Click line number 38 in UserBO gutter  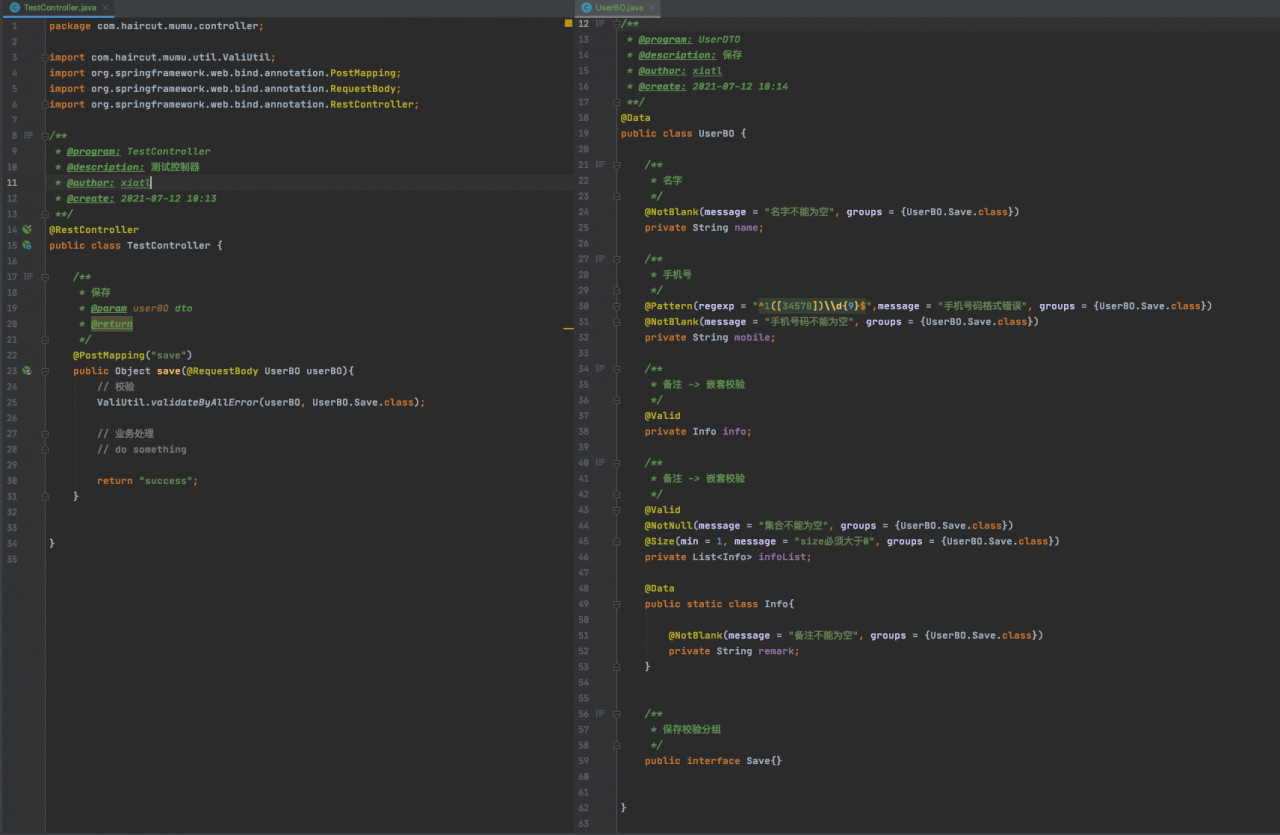coord(584,432)
